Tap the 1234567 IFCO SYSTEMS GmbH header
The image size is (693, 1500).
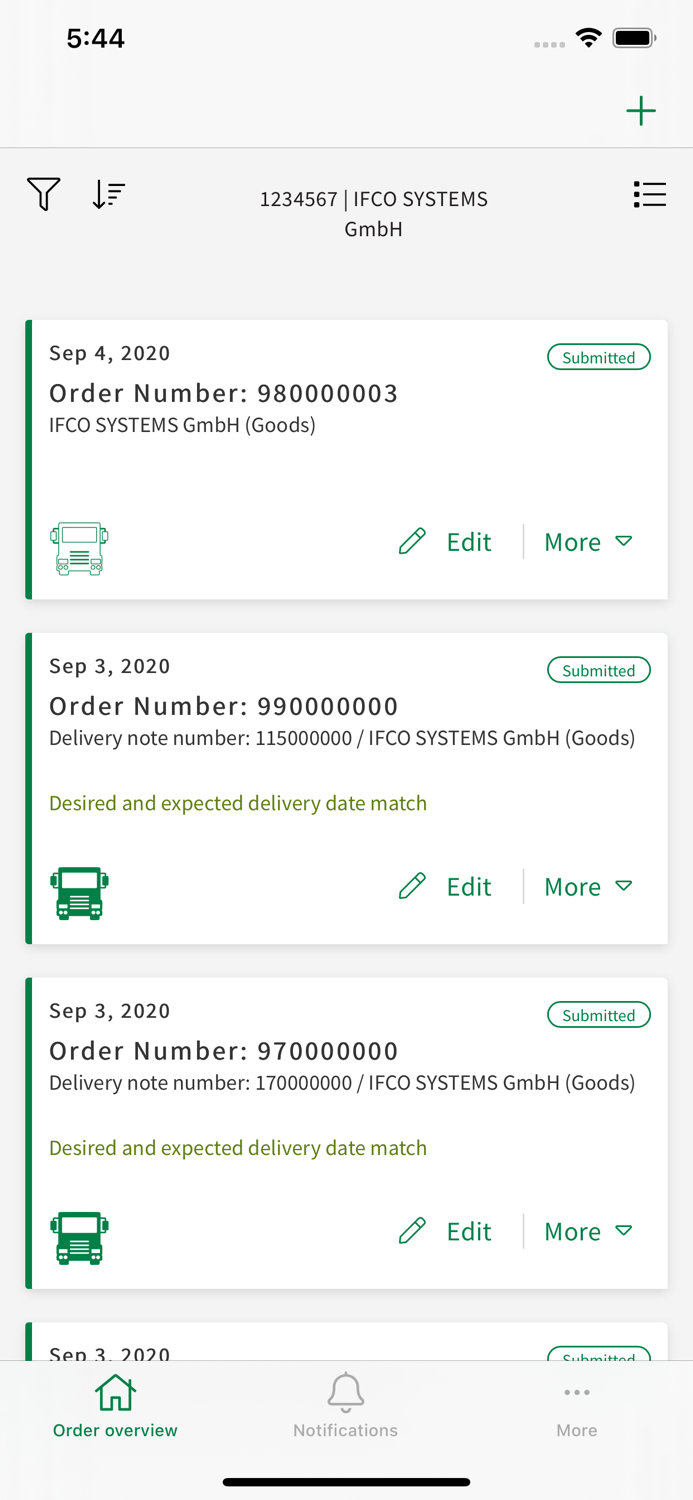(x=374, y=213)
